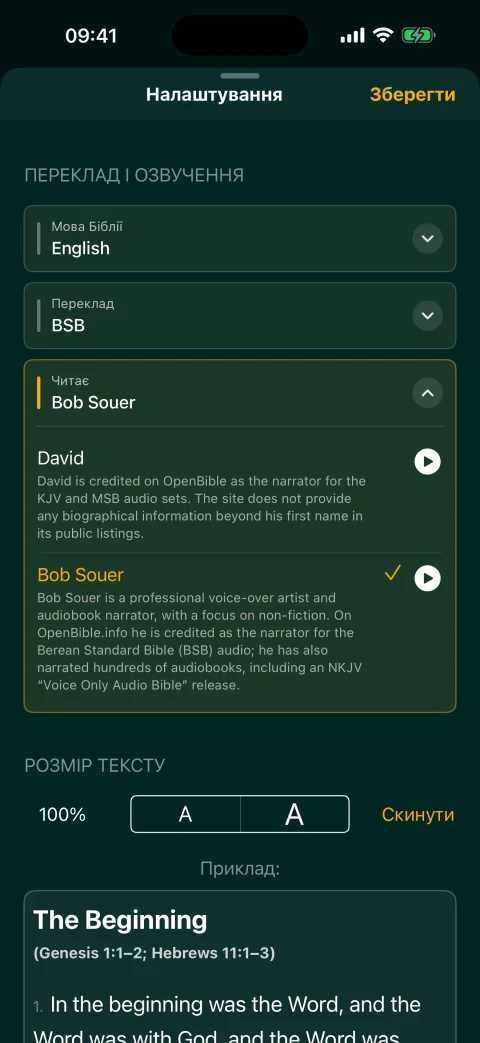The height and width of the screenshot is (1043, 480).
Task: Decrease text size with small A
Action: click(185, 814)
